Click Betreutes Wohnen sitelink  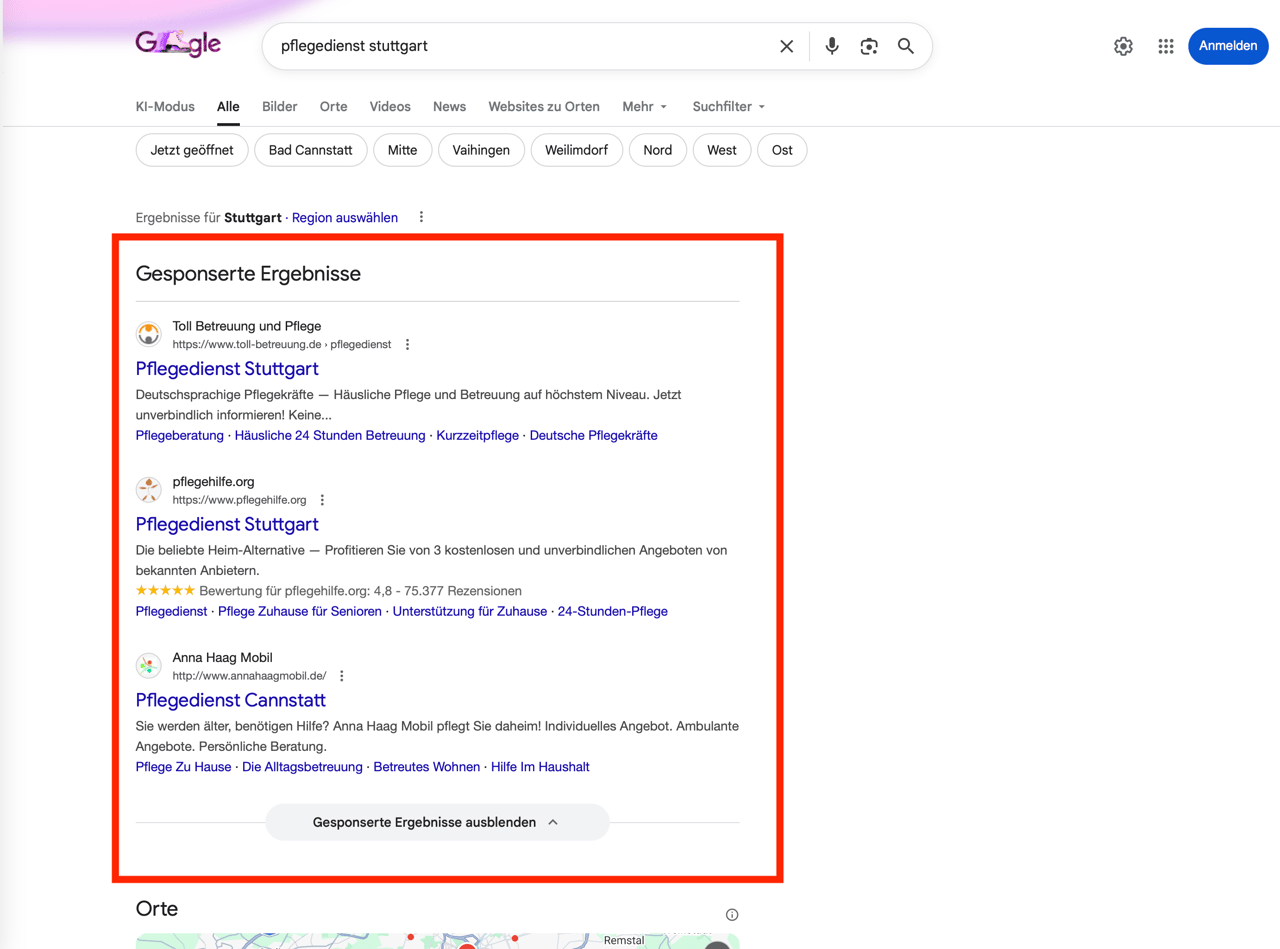tap(427, 767)
